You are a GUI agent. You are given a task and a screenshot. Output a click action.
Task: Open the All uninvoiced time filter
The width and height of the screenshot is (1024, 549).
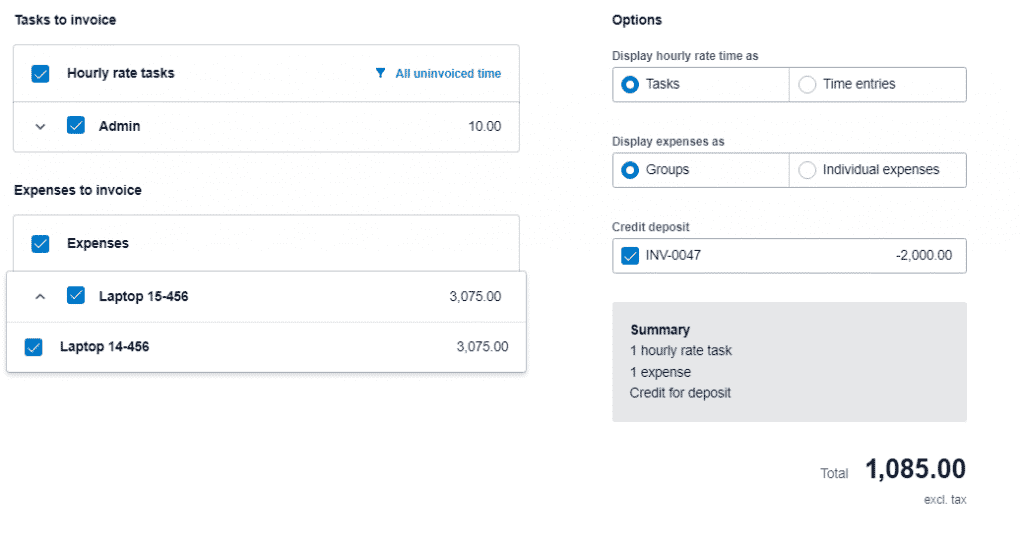(x=448, y=74)
